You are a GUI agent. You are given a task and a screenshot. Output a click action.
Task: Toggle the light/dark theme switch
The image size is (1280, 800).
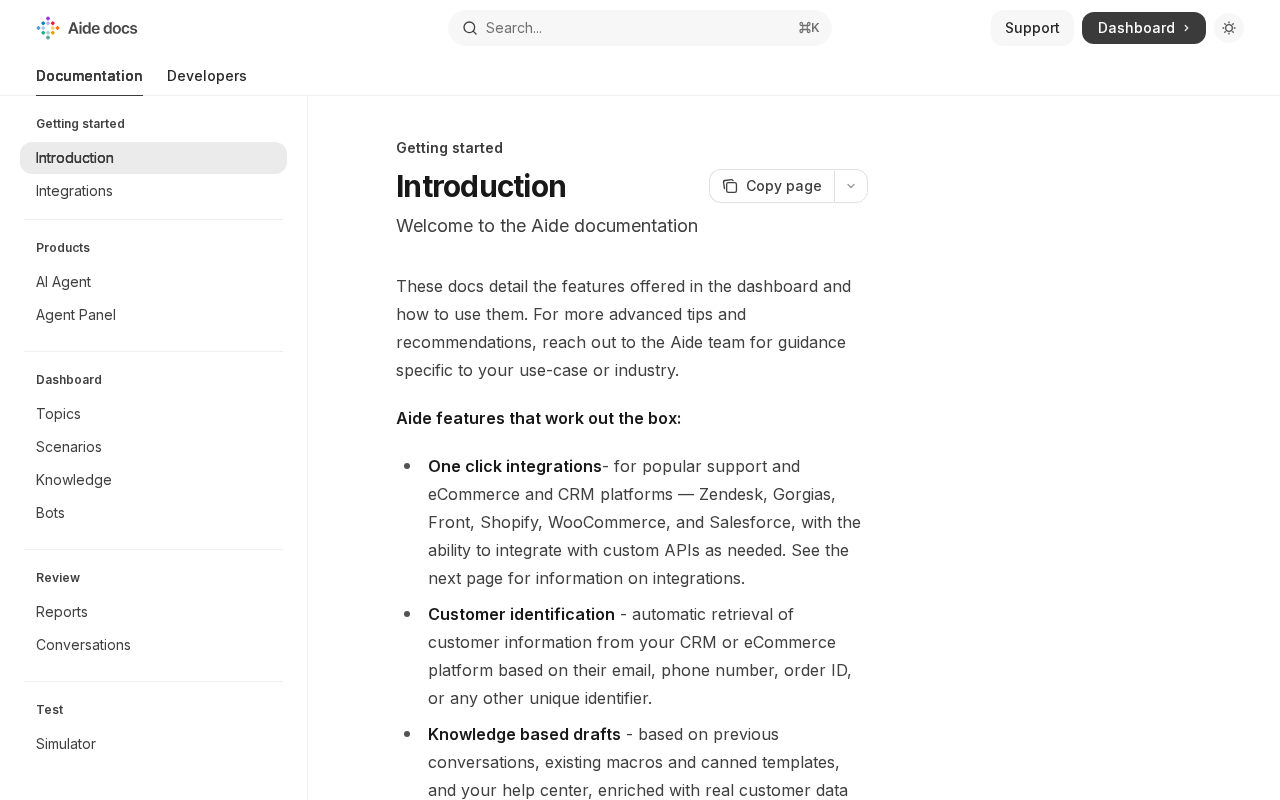tap(1229, 28)
